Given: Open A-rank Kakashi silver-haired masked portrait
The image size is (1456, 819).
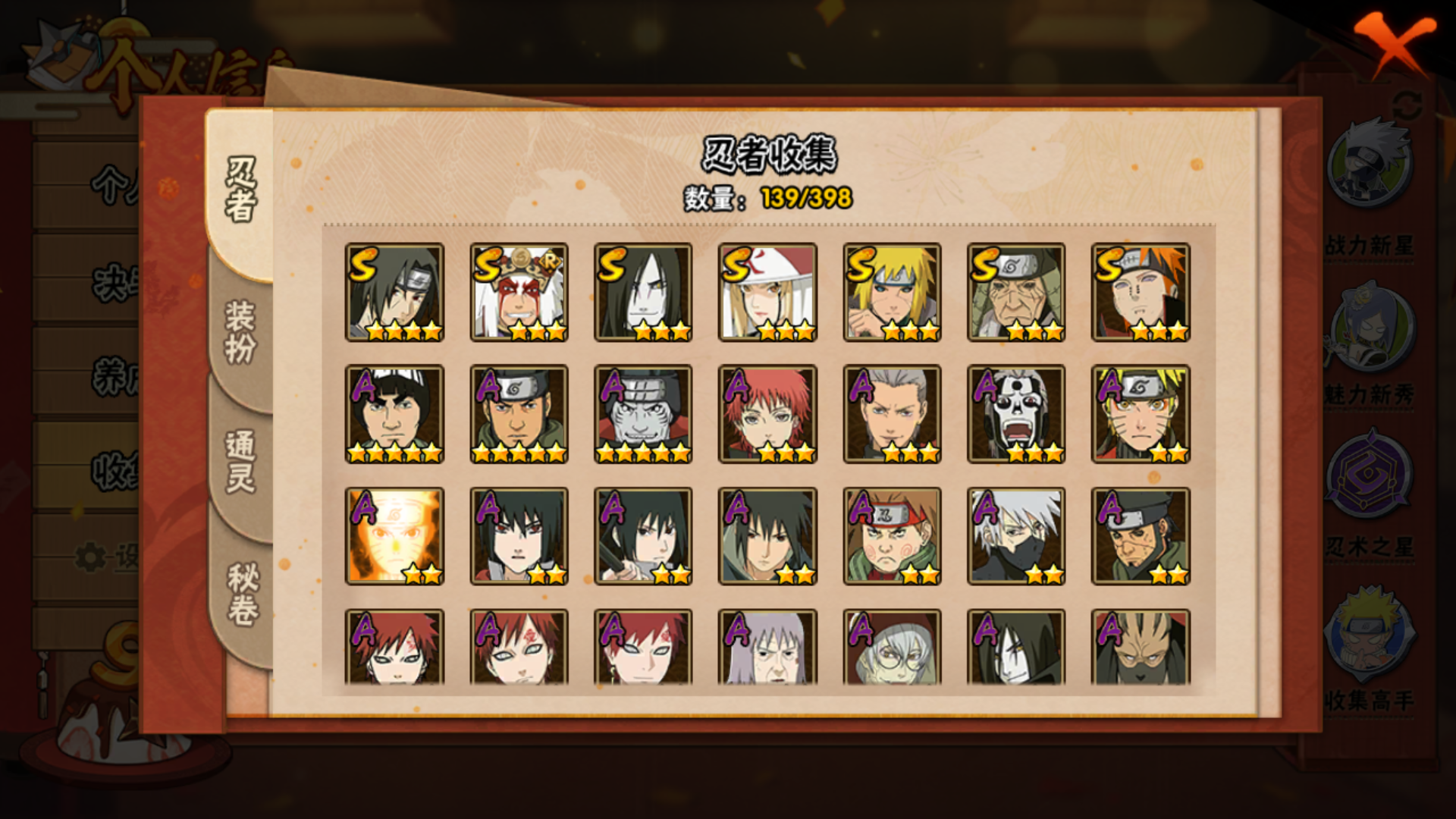Looking at the screenshot, I should point(1016,536).
